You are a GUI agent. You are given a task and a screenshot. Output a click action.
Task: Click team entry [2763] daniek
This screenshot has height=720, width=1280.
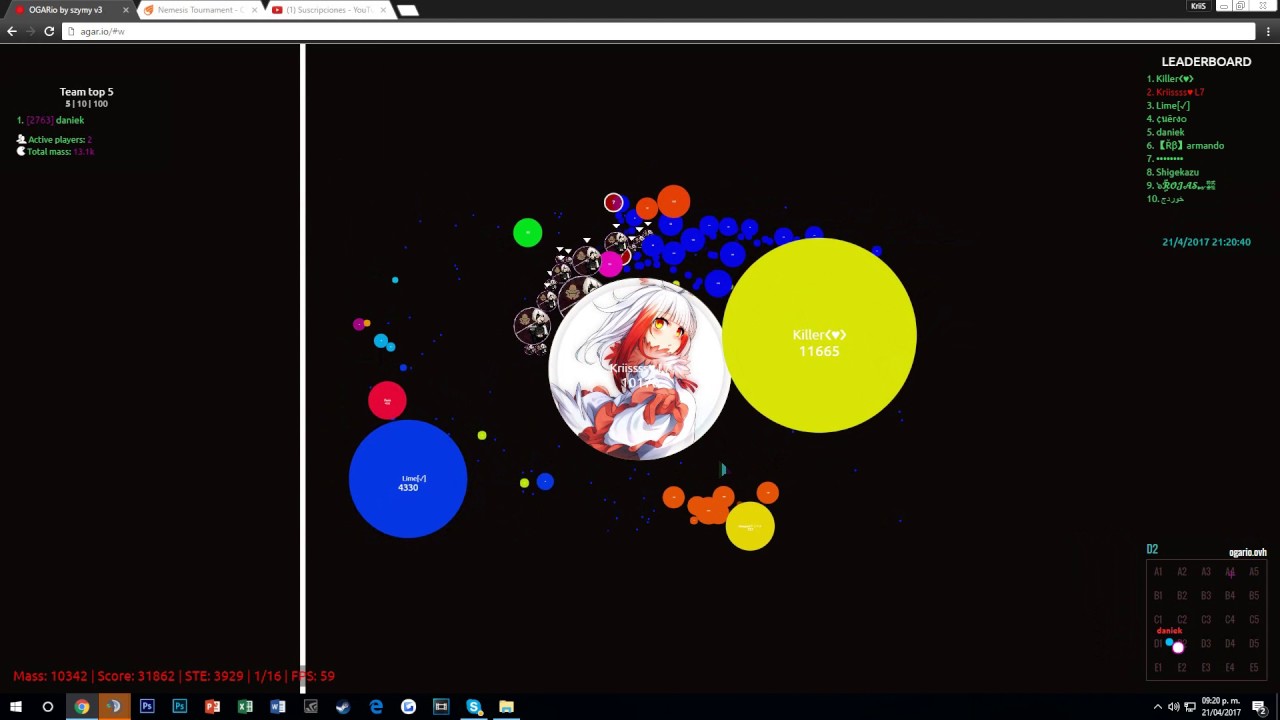click(x=51, y=120)
